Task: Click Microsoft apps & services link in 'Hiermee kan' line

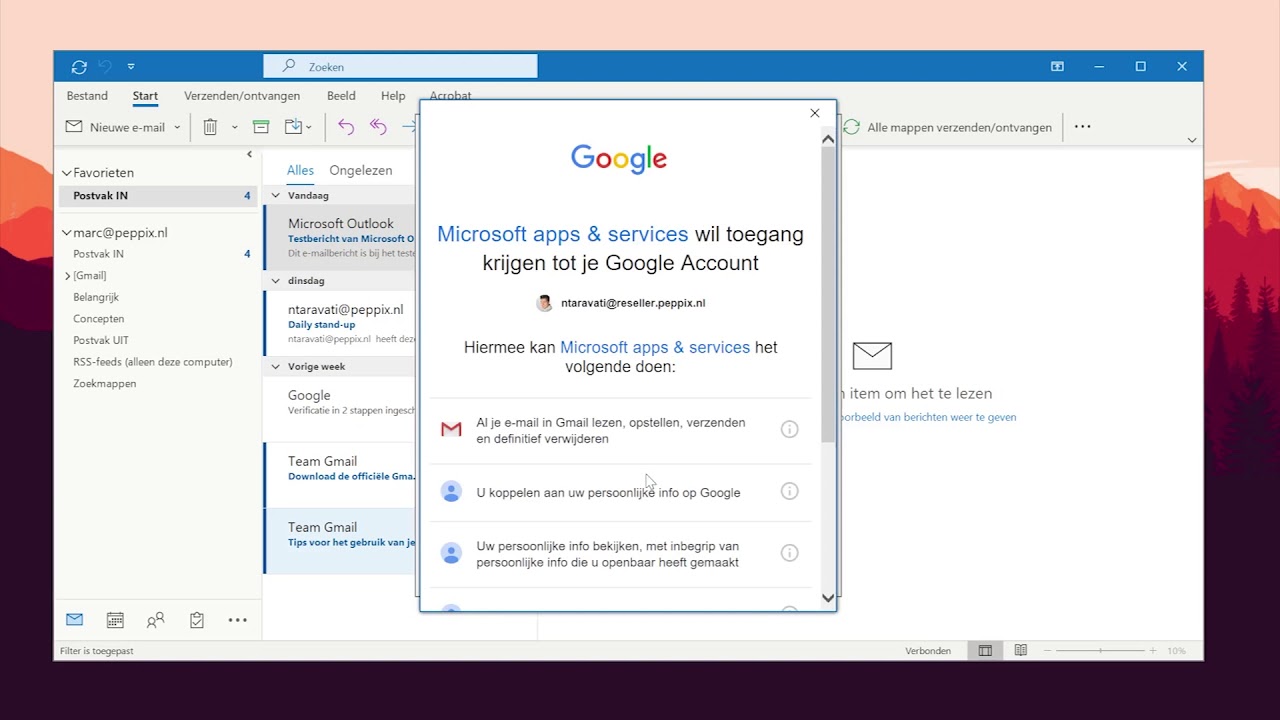Action: tap(655, 348)
